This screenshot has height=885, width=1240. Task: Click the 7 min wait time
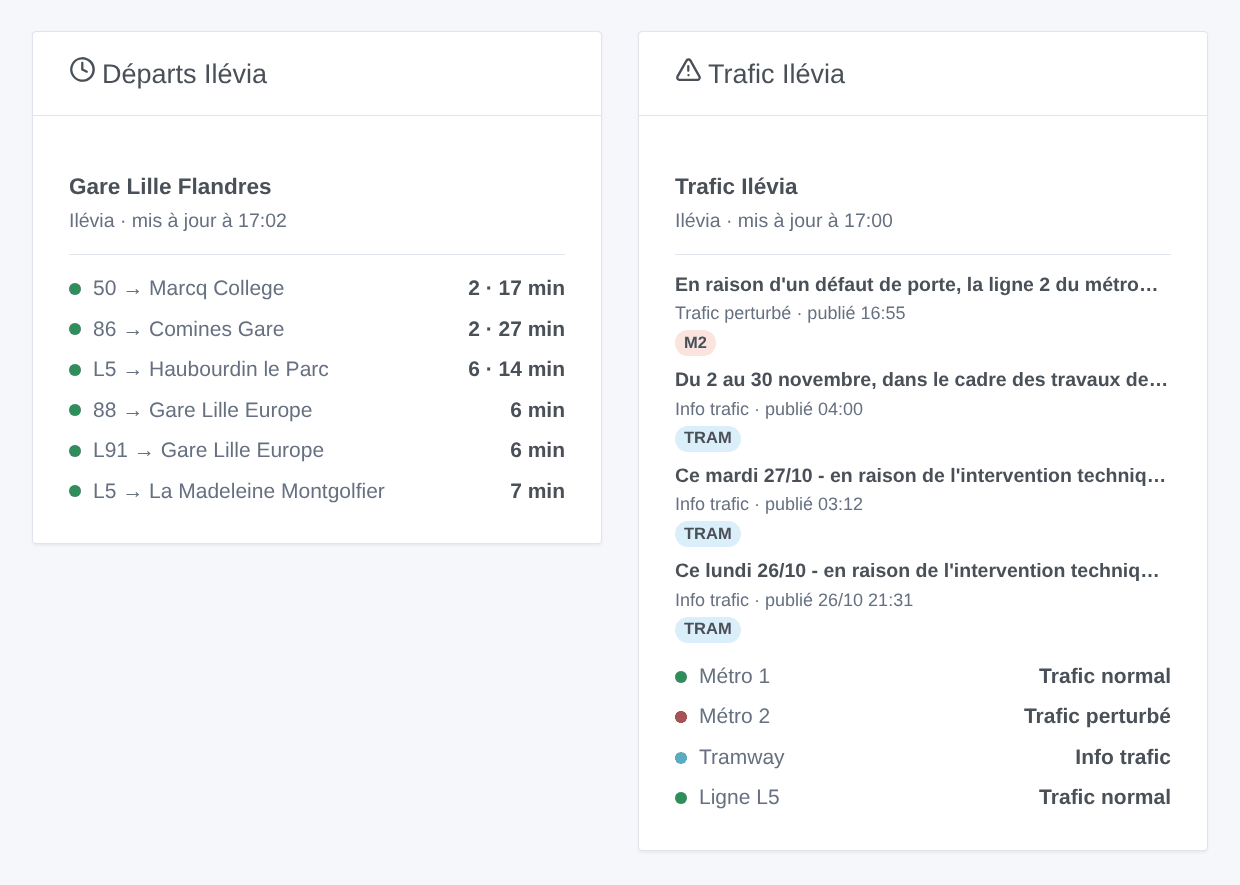(x=538, y=491)
